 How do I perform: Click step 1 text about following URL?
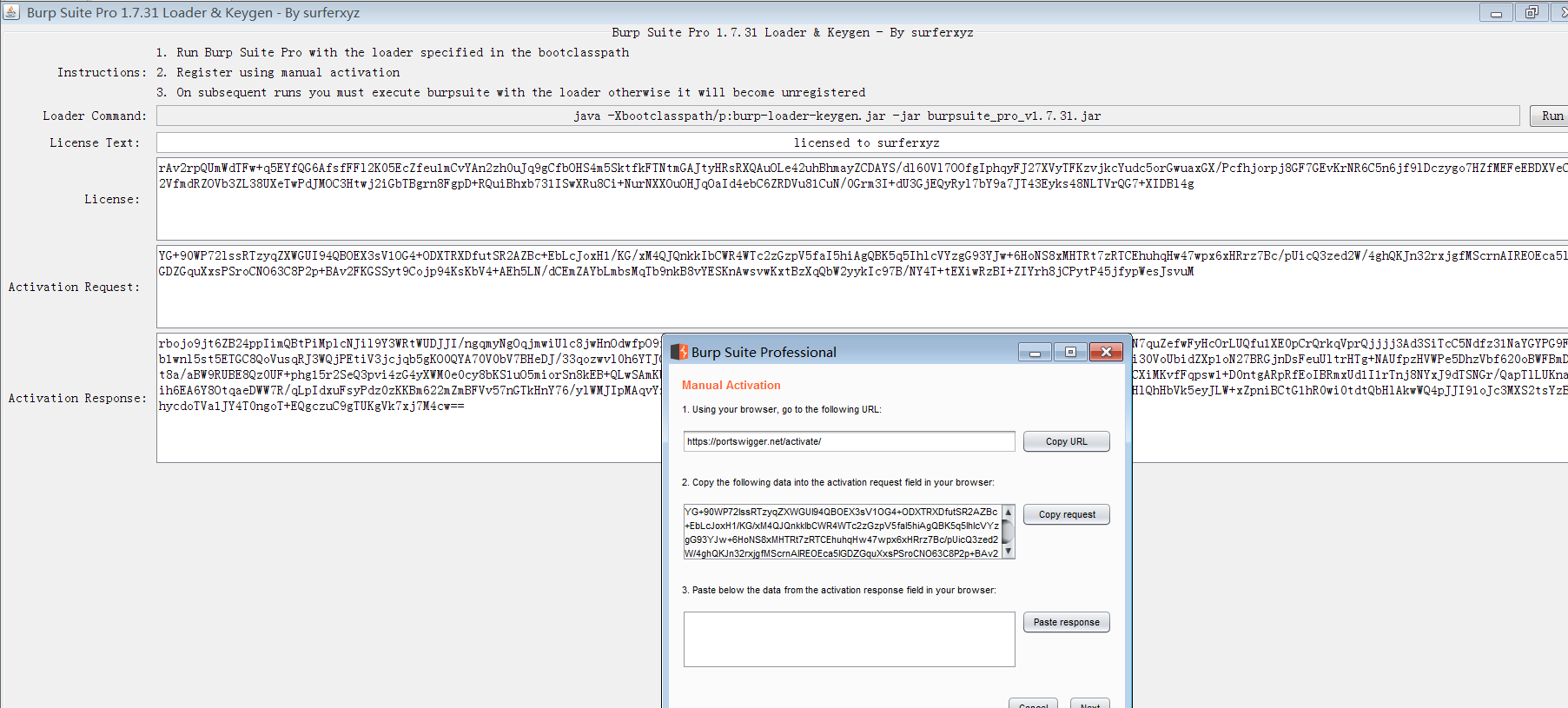pos(781,409)
